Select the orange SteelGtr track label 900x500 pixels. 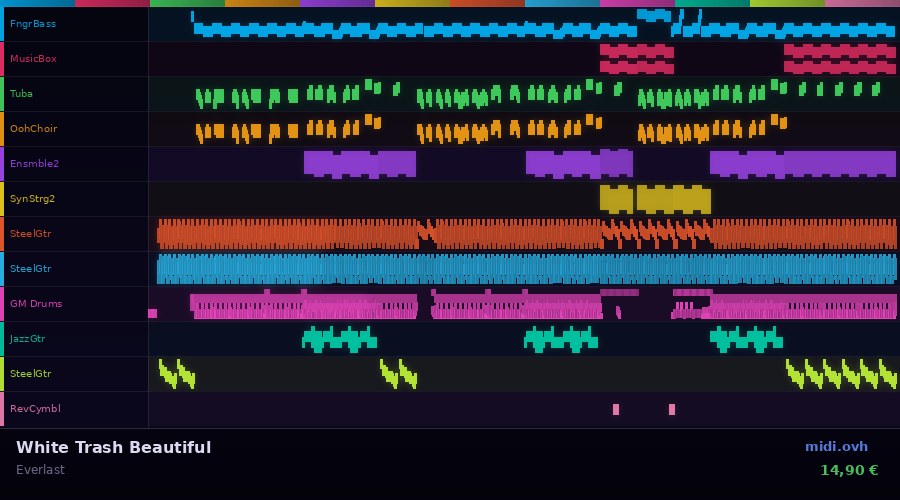click(x=30, y=234)
